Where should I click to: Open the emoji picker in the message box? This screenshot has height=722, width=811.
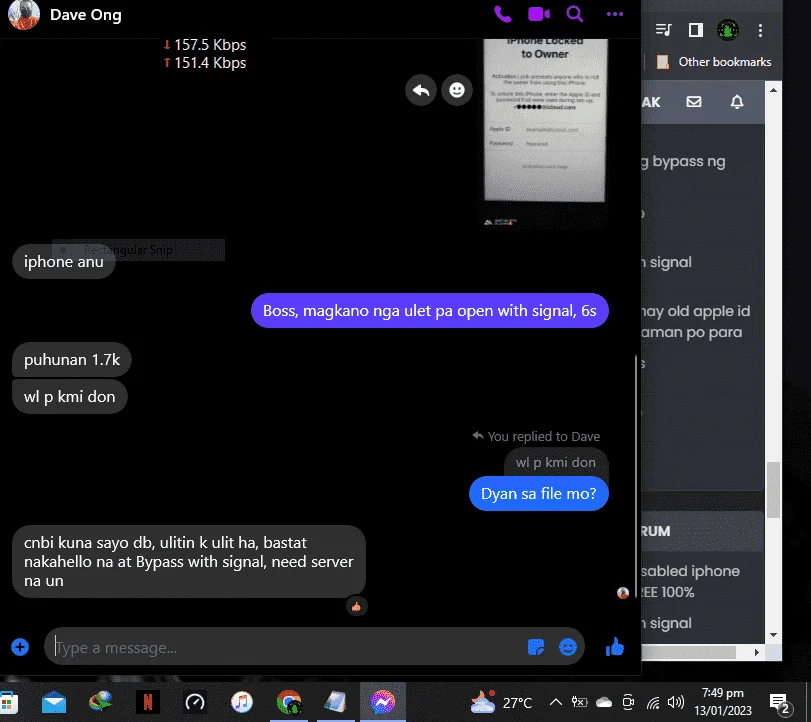(568, 647)
